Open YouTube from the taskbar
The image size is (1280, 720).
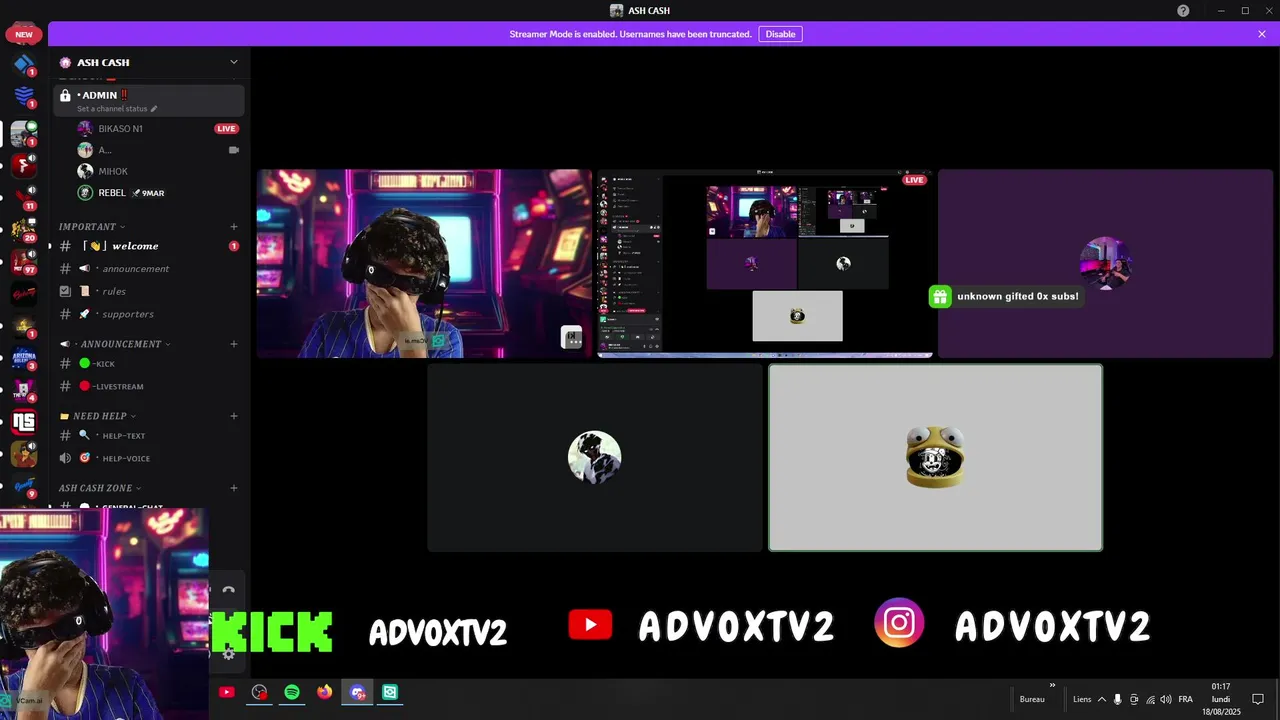coord(227,692)
